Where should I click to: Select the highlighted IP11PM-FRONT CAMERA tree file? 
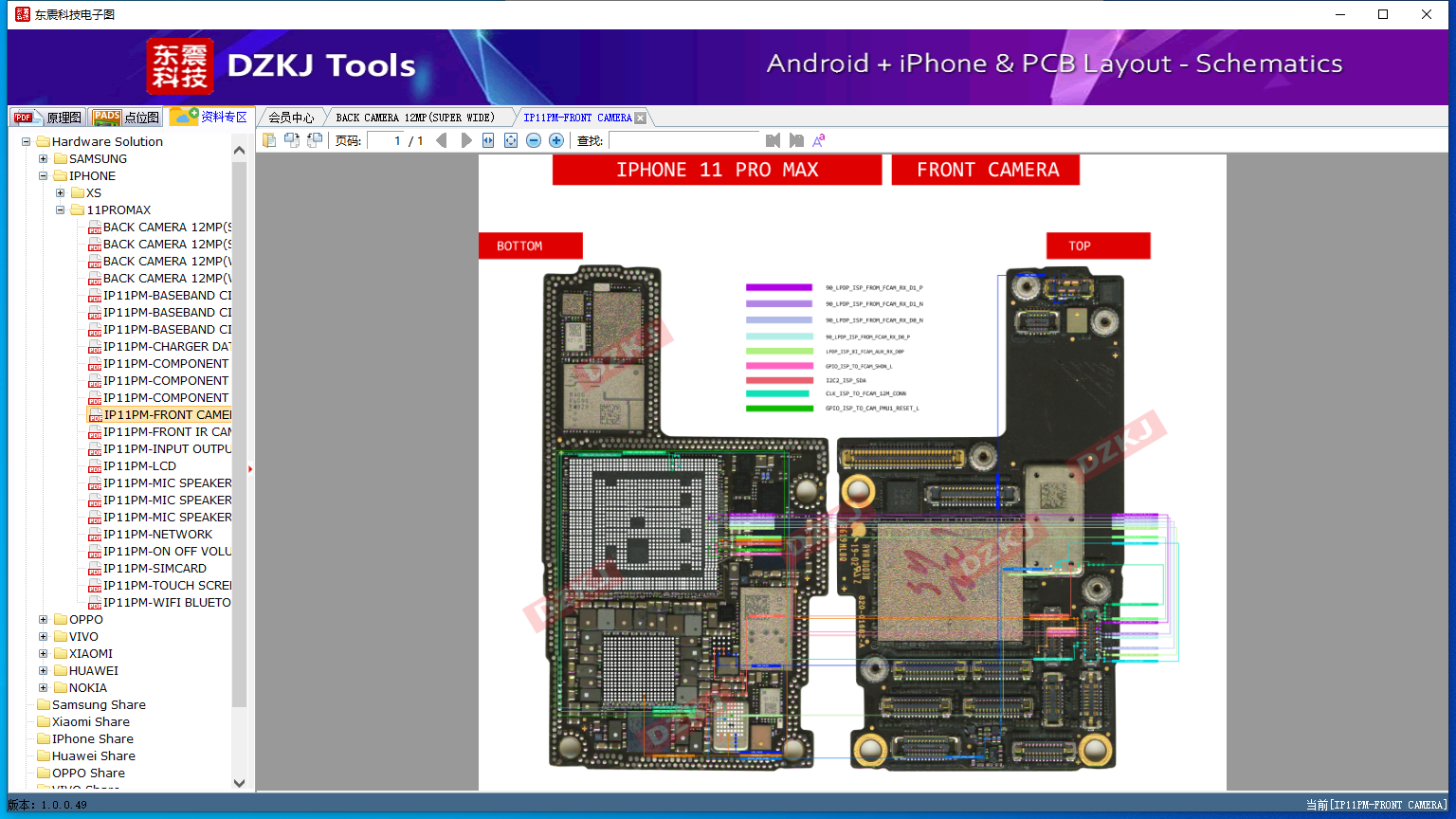coord(159,415)
